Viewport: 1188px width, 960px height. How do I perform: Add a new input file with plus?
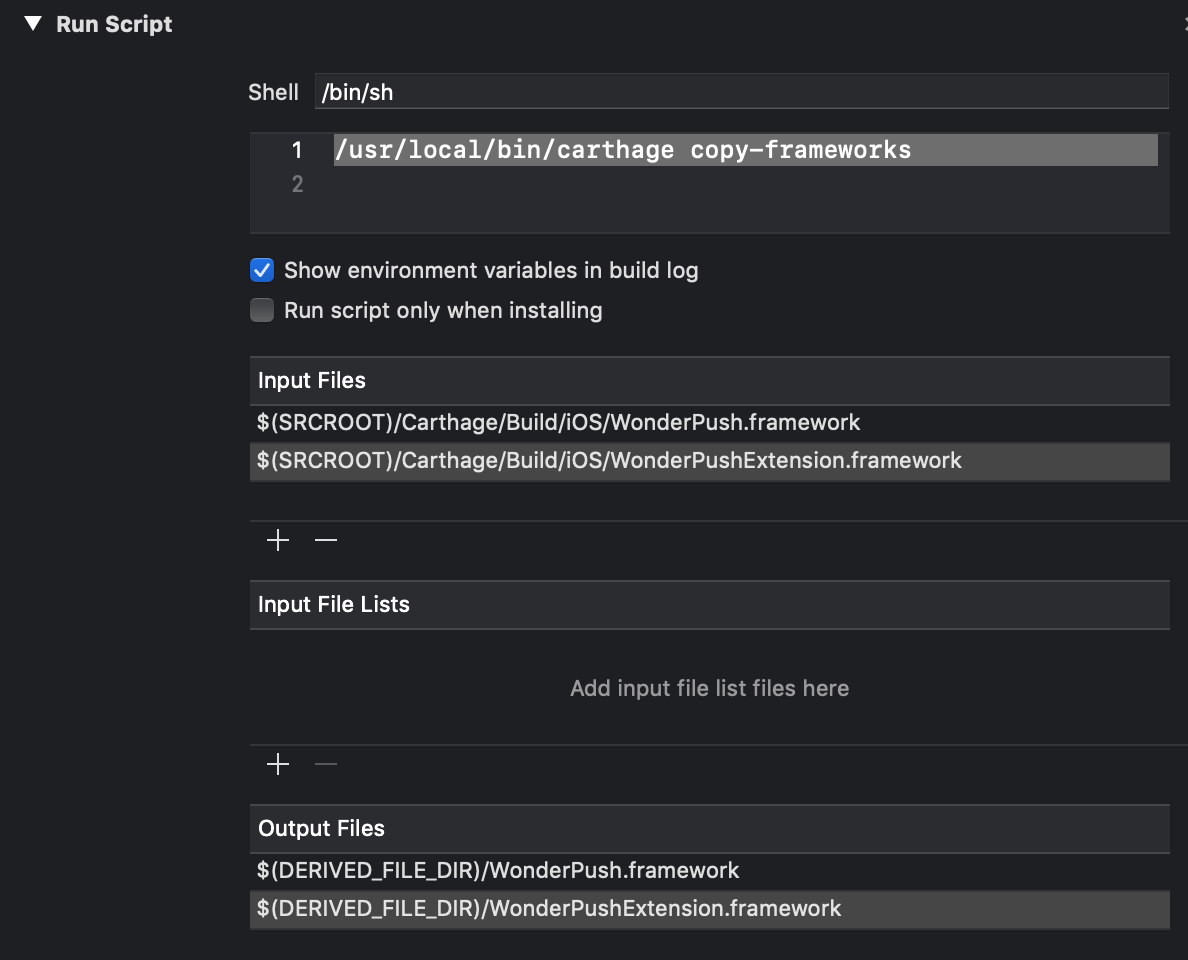278,540
